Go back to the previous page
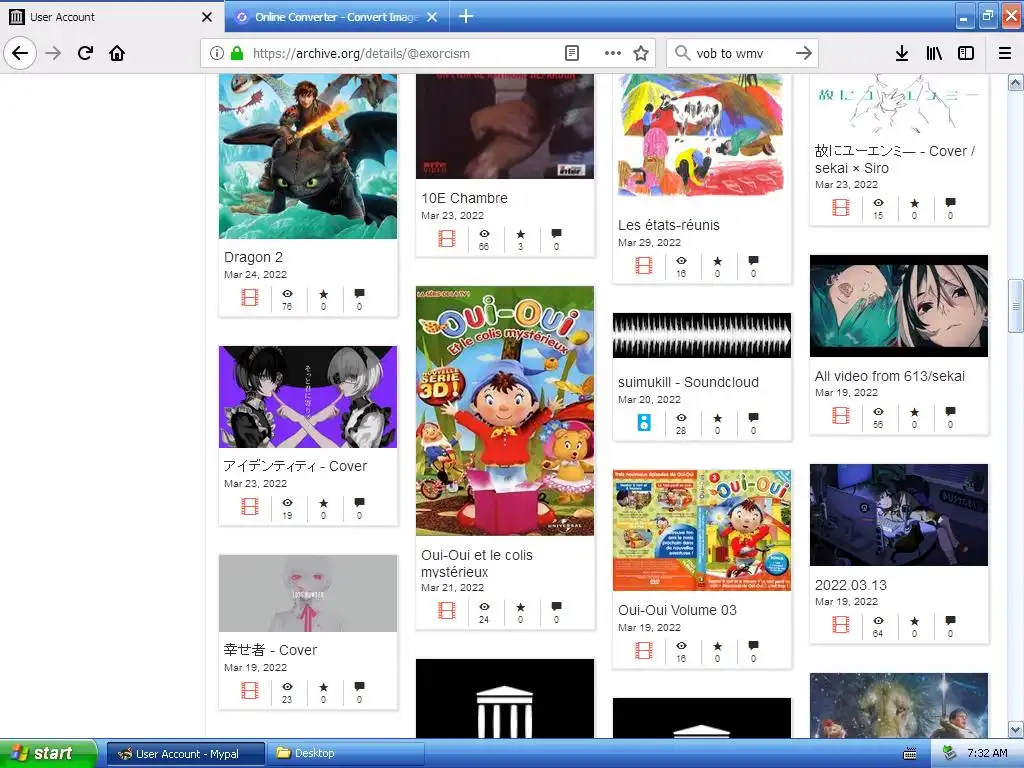 point(20,53)
